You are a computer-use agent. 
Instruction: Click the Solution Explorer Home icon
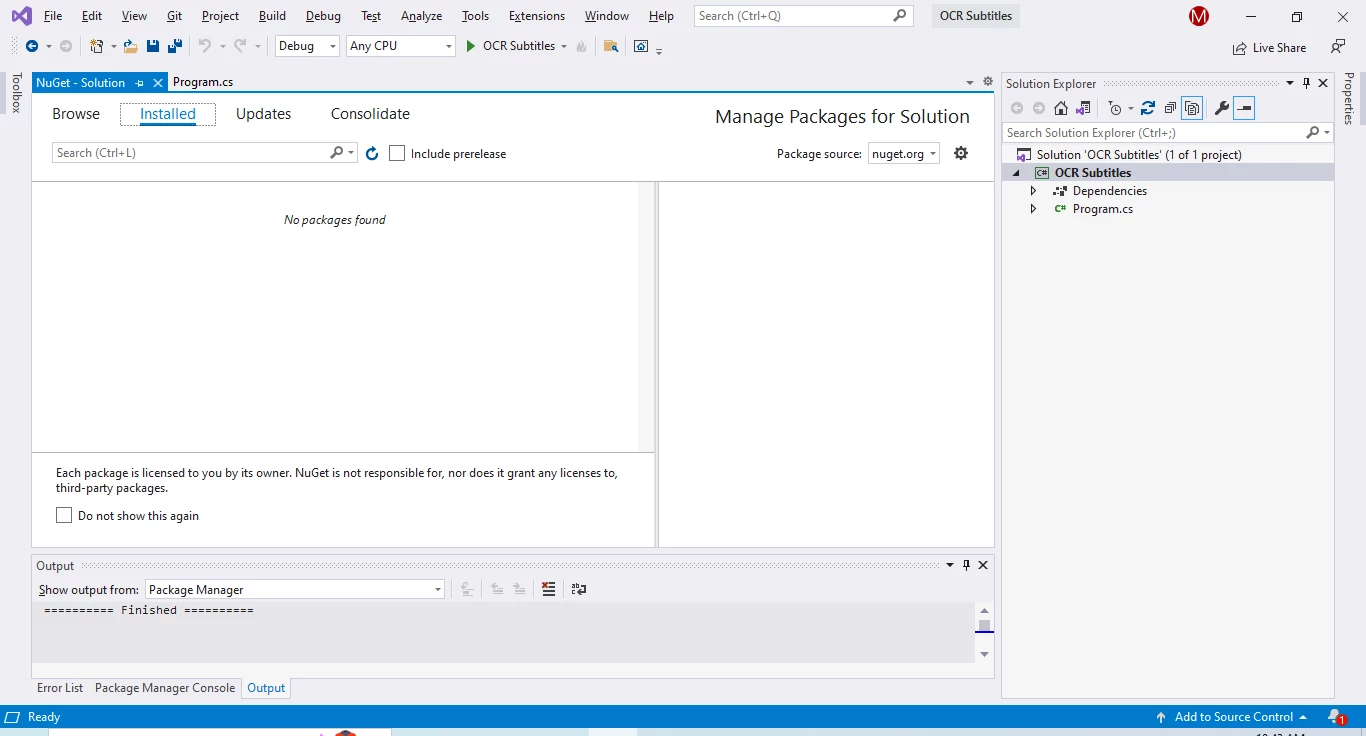[1061, 108]
